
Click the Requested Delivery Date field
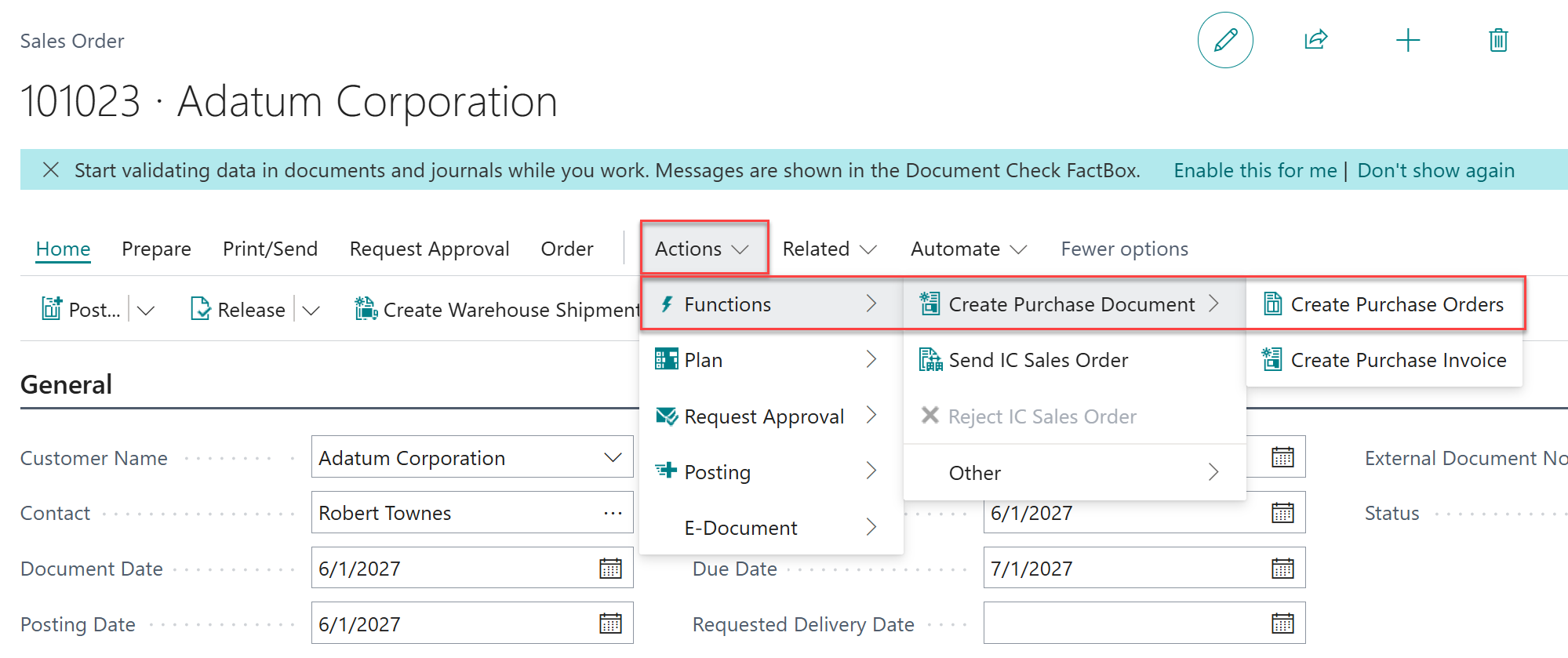pyautogui.click(x=1144, y=623)
